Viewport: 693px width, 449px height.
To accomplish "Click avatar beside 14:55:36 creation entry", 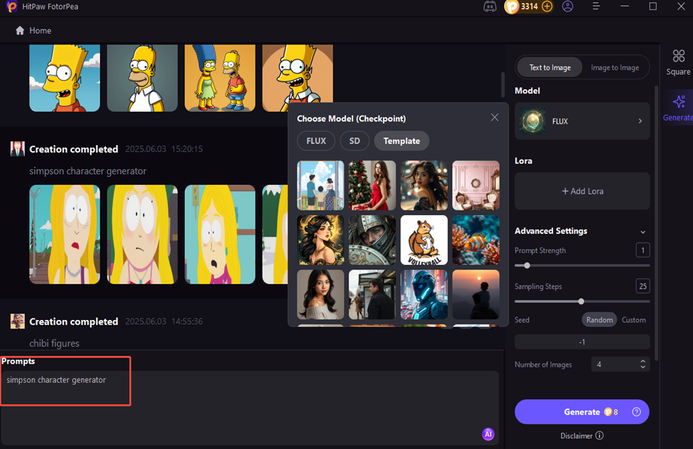I will tap(18, 321).
